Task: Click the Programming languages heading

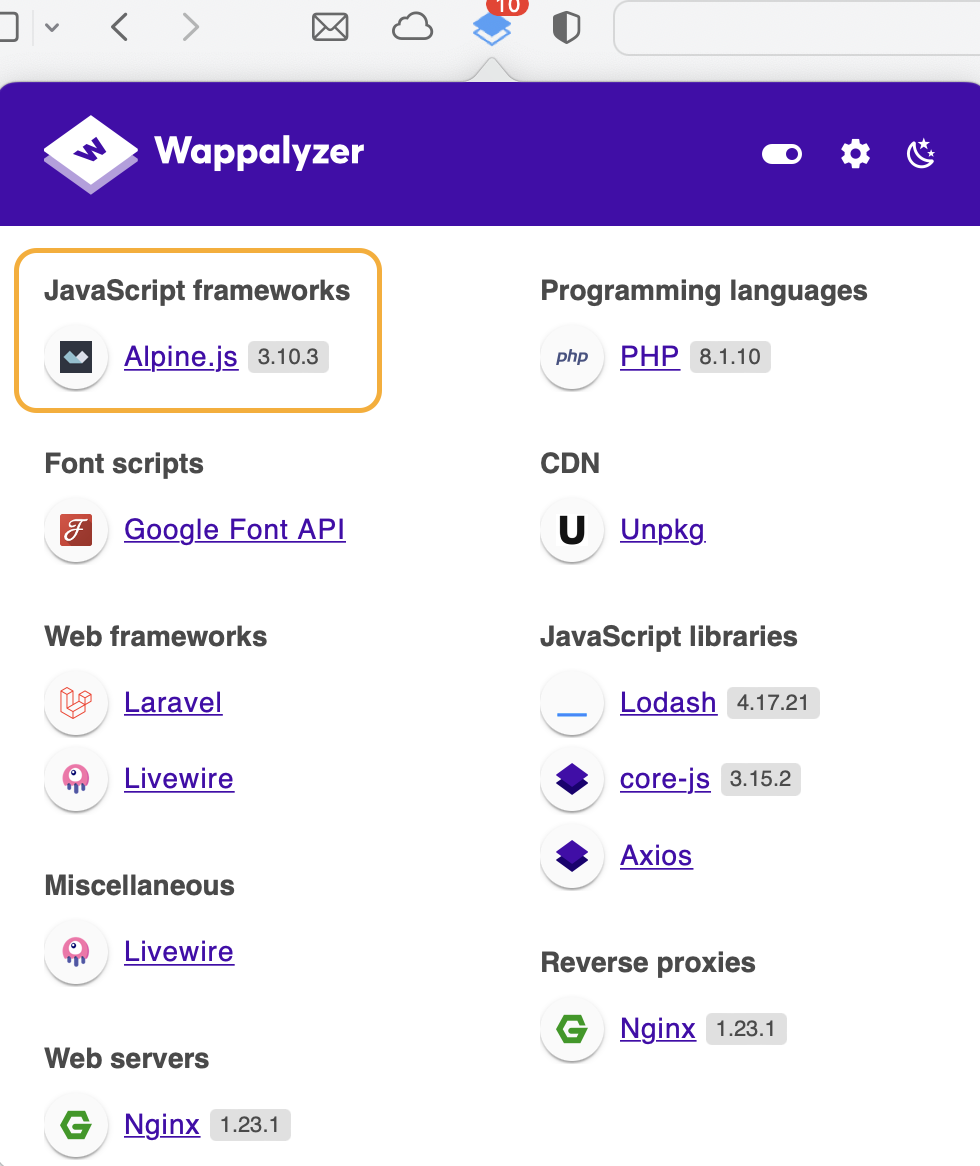Action: (703, 291)
